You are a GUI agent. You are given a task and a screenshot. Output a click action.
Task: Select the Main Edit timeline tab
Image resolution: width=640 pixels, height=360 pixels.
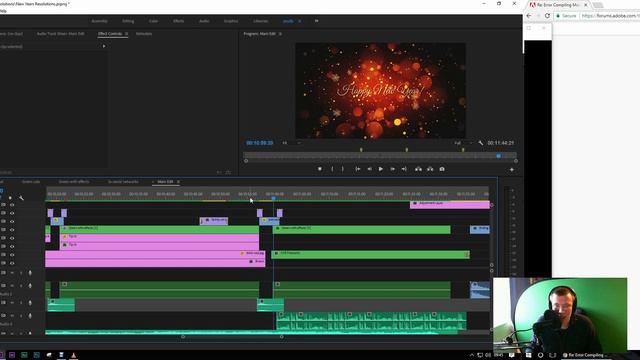click(165, 182)
